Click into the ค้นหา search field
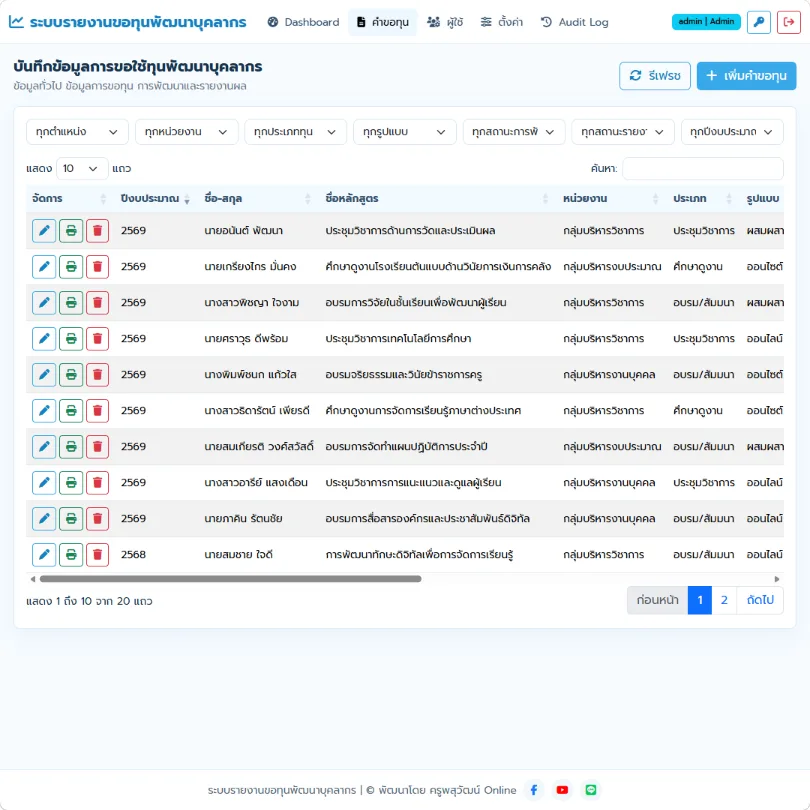810x810 pixels. coord(703,168)
